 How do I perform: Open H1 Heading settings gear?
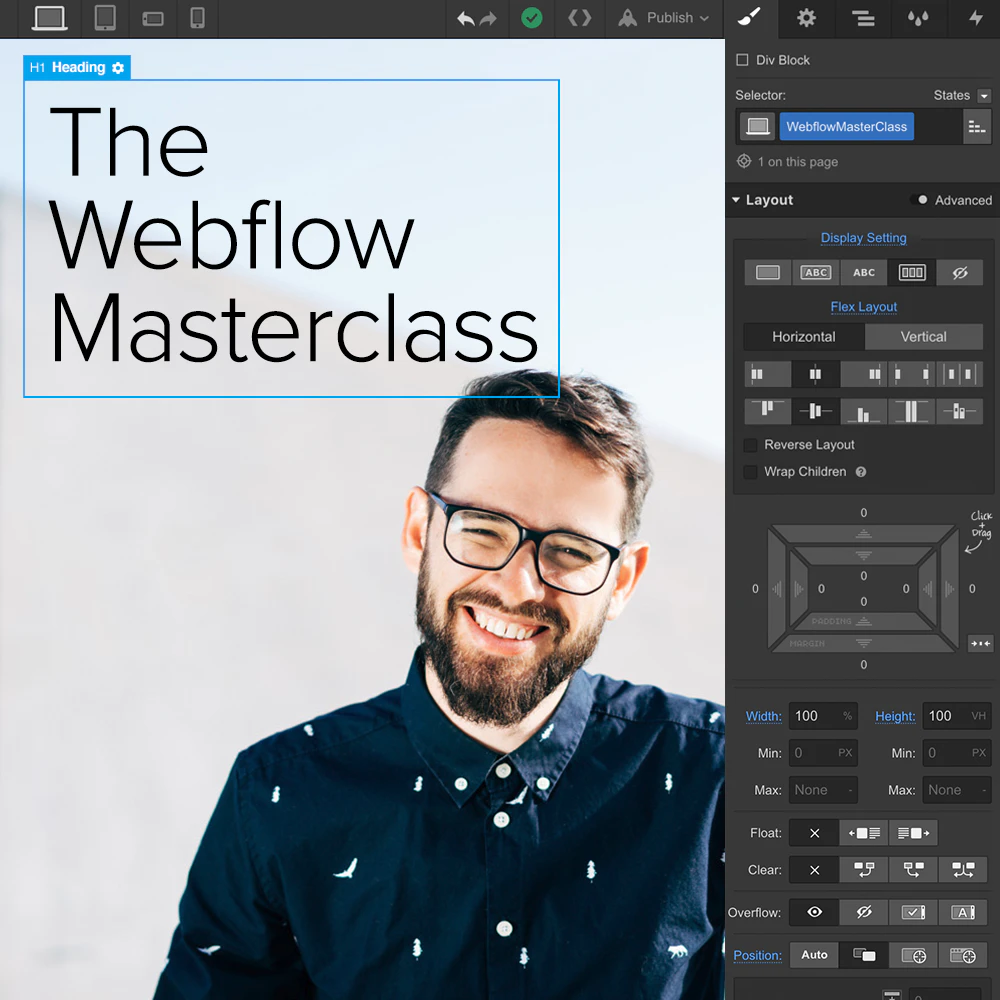tap(118, 68)
